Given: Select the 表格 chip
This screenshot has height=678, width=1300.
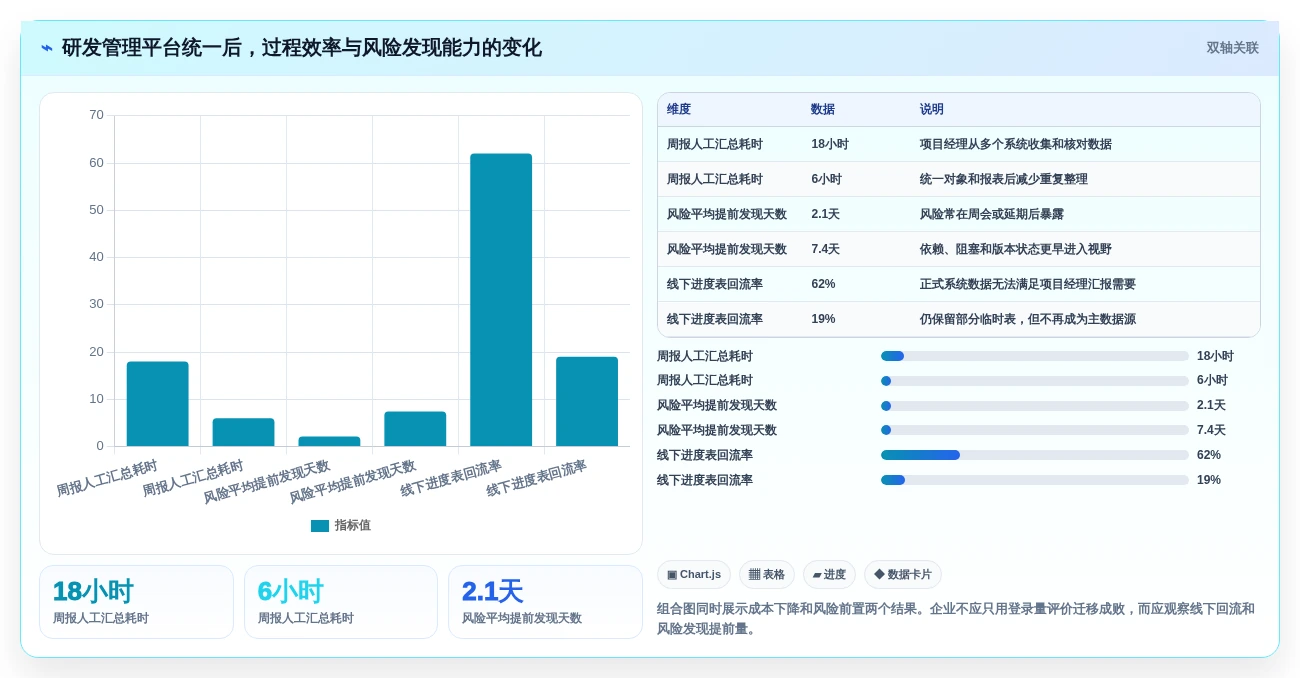Looking at the screenshot, I should tap(767, 574).
